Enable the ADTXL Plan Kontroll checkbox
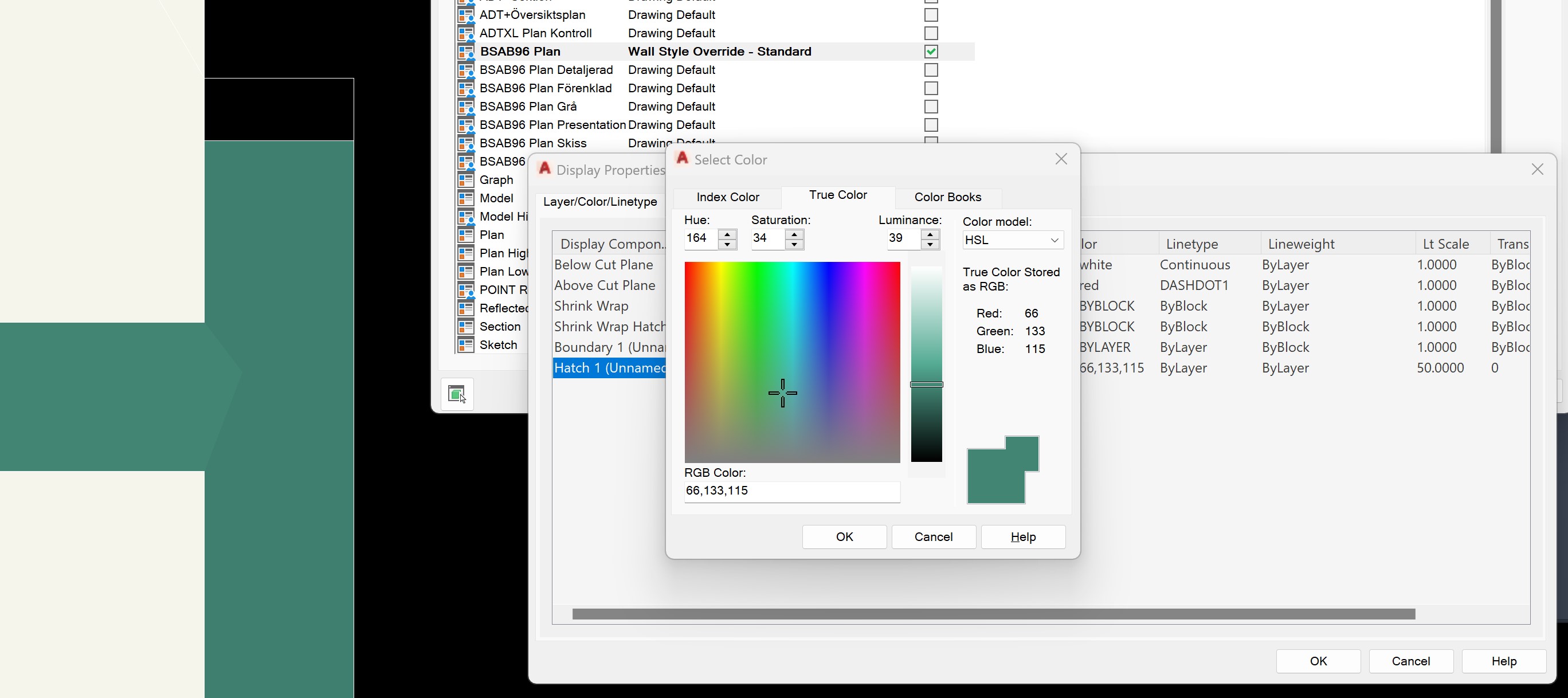This screenshot has width=1568, height=698. [931, 33]
